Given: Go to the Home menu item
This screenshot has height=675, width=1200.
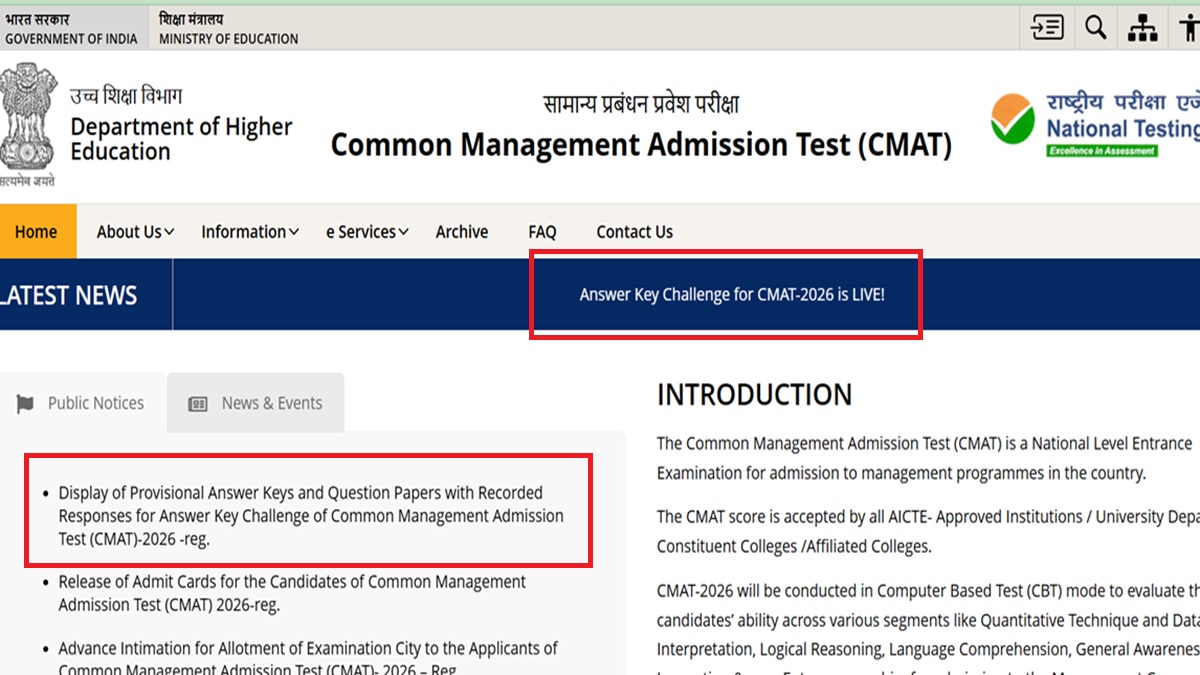Looking at the screenshot, I should click(x=36, y=232).
